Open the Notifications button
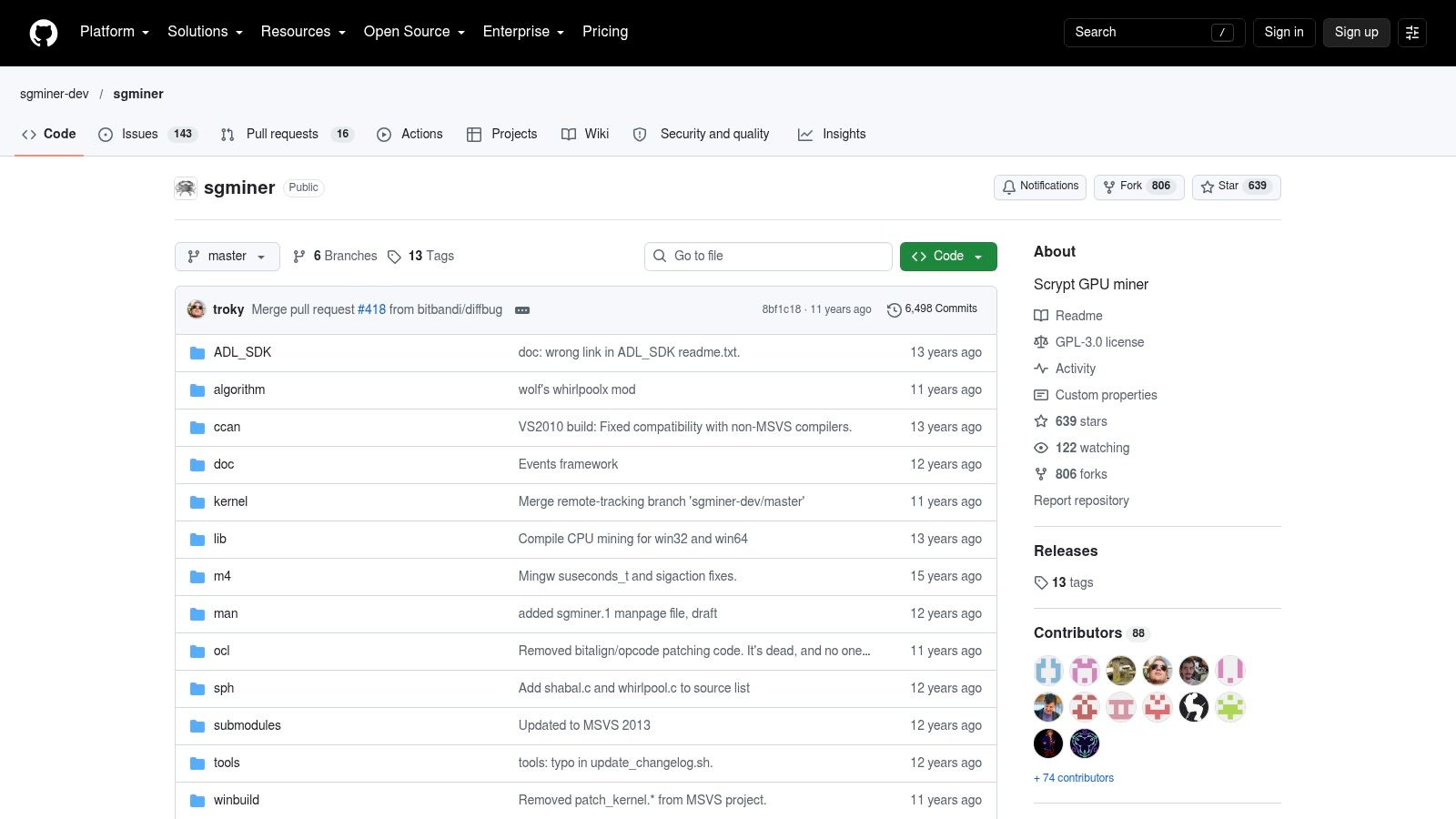Viewport: 1456px width, 819px height. (x=1040, y=187)
